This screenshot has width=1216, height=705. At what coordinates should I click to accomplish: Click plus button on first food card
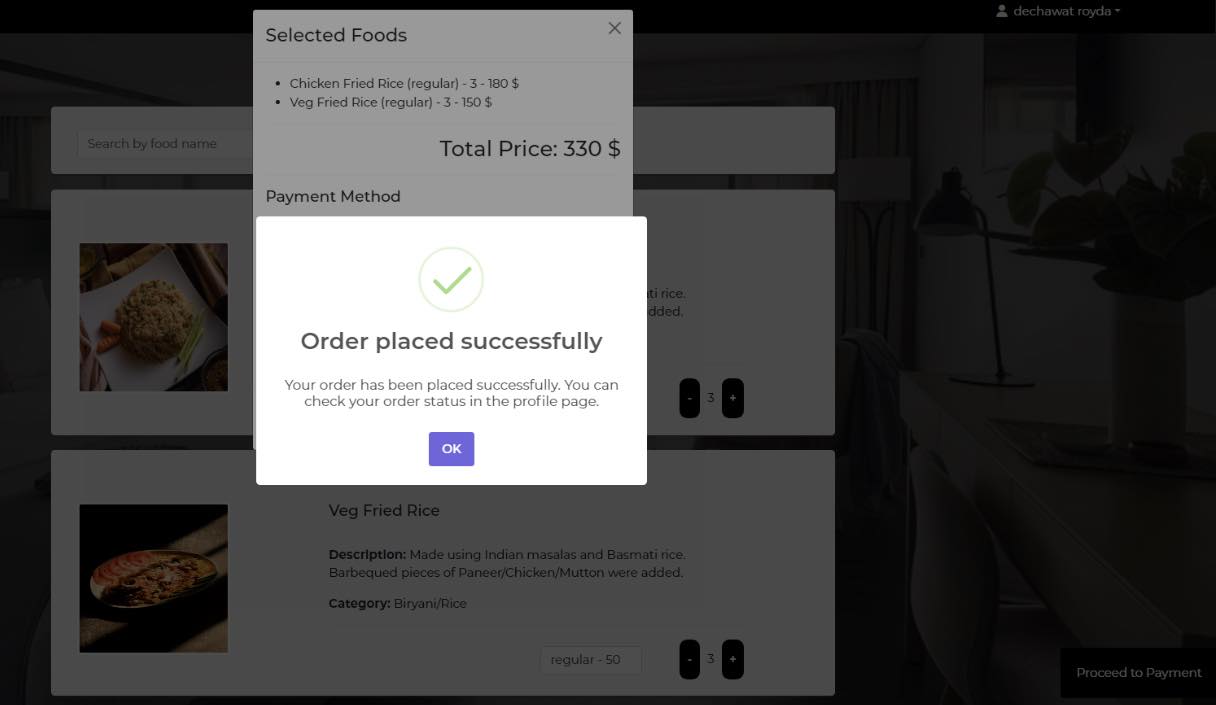pyautogui.click(x=732, y=398)
